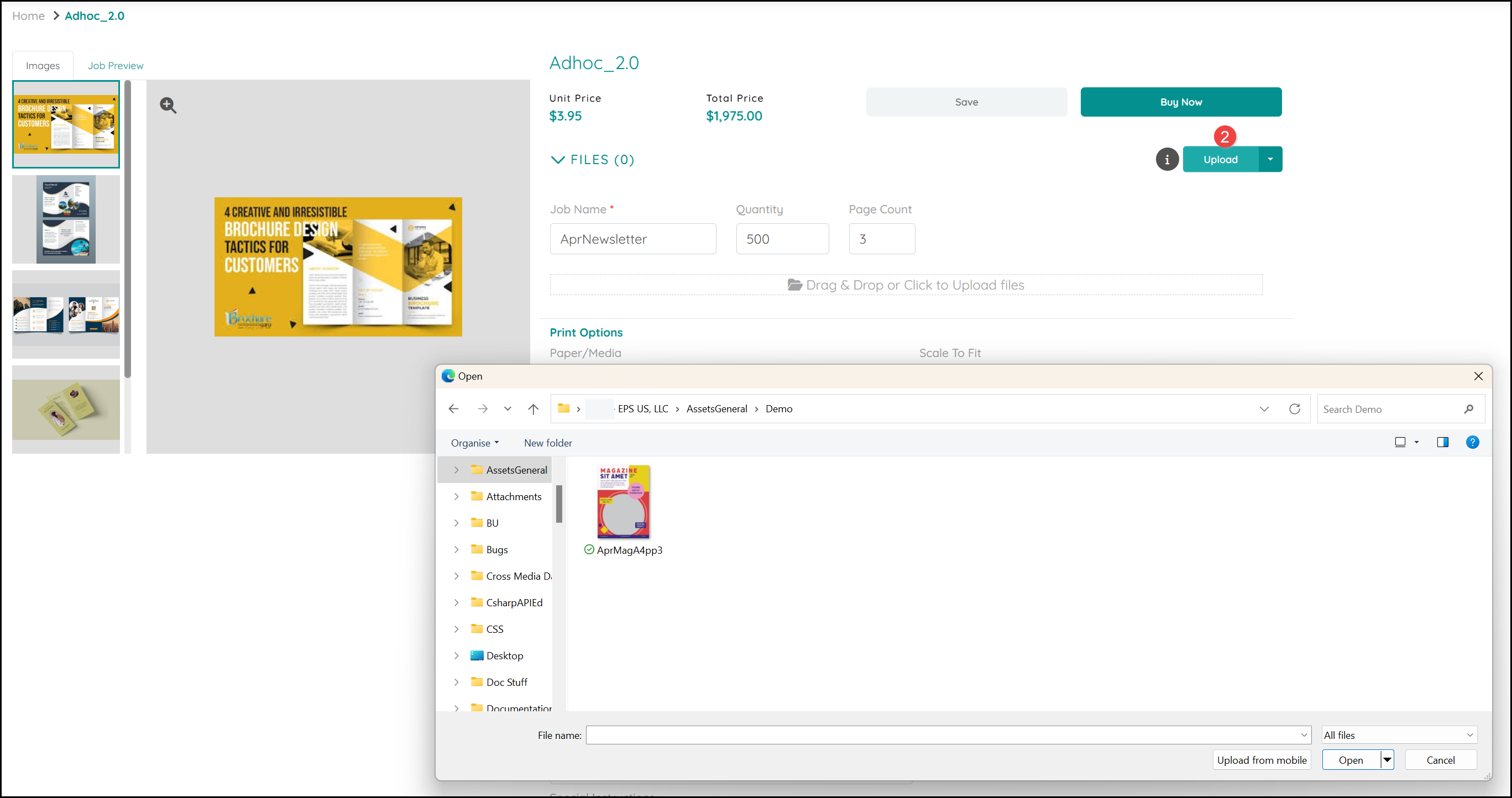Click the search magnifier in Search Demo
Screen dimensions: 1512x798
(1468, 409)
